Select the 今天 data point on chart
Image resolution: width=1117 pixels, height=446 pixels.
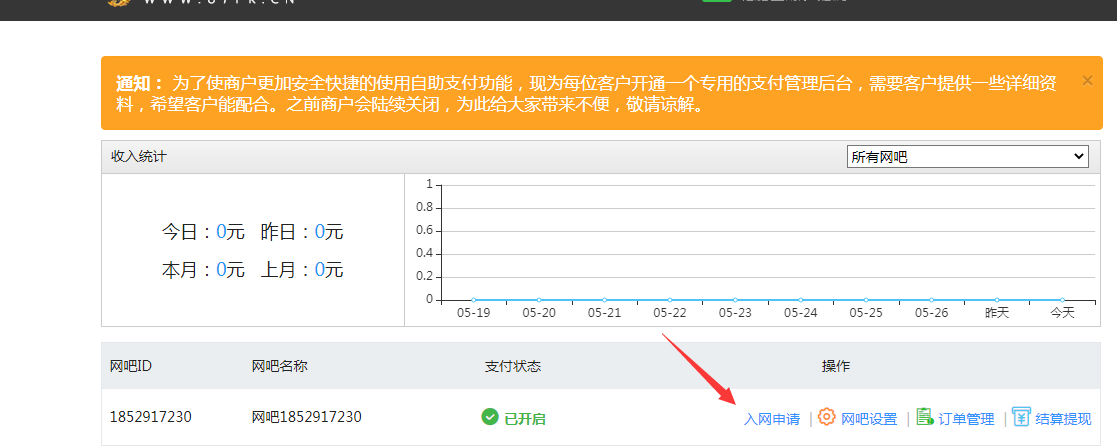pos(1062,299)
